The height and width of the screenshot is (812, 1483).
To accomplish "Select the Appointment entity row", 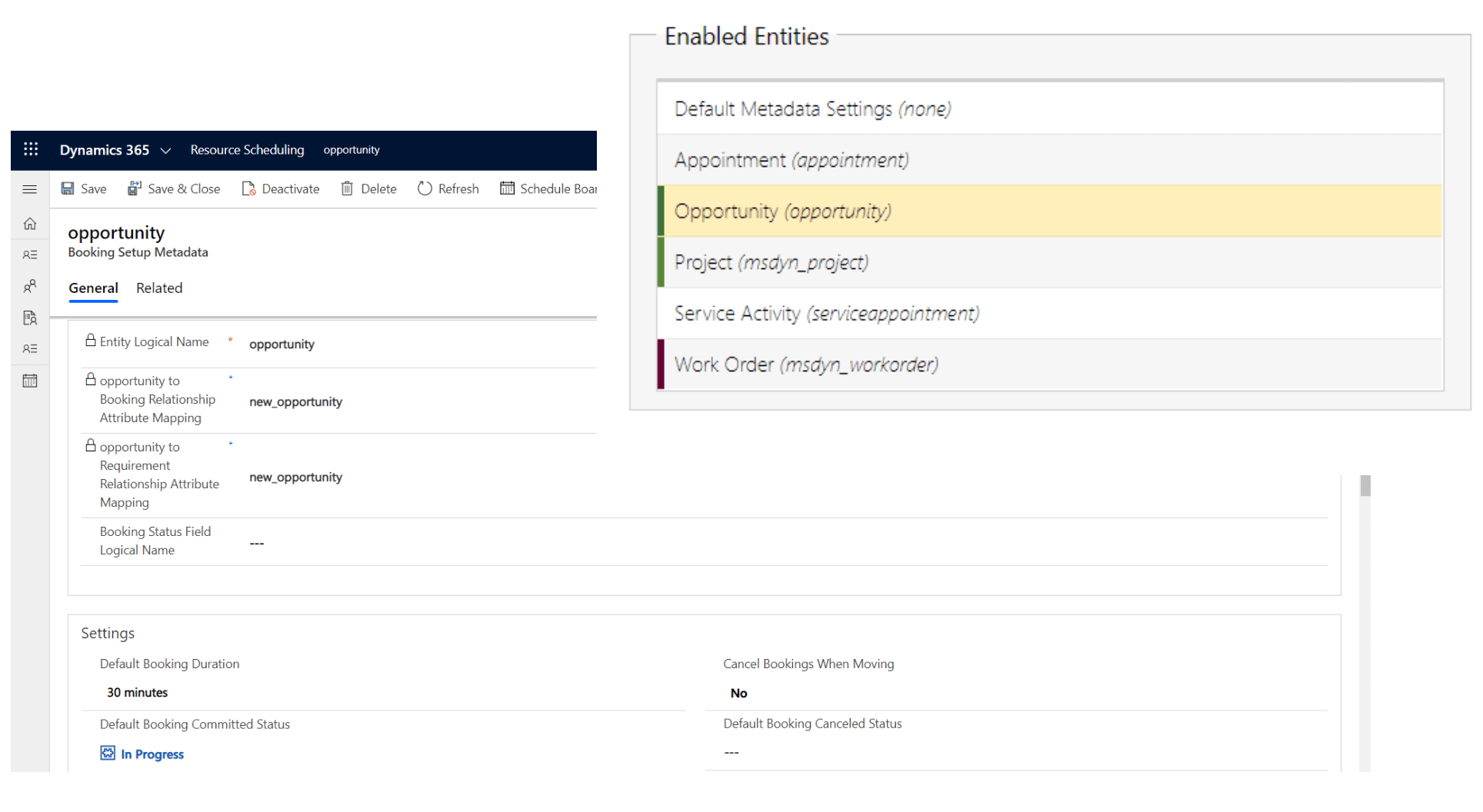I will click(1050, 160).
